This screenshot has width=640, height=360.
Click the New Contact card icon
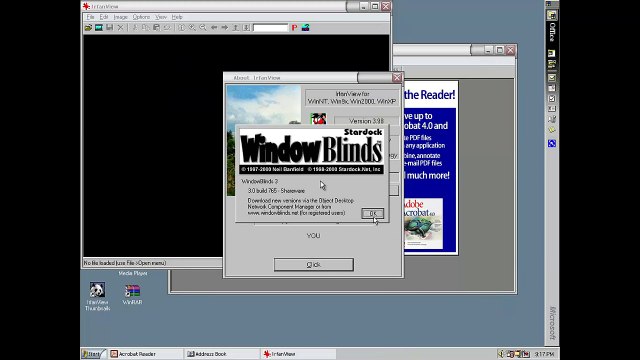click(x=552, y=109)
